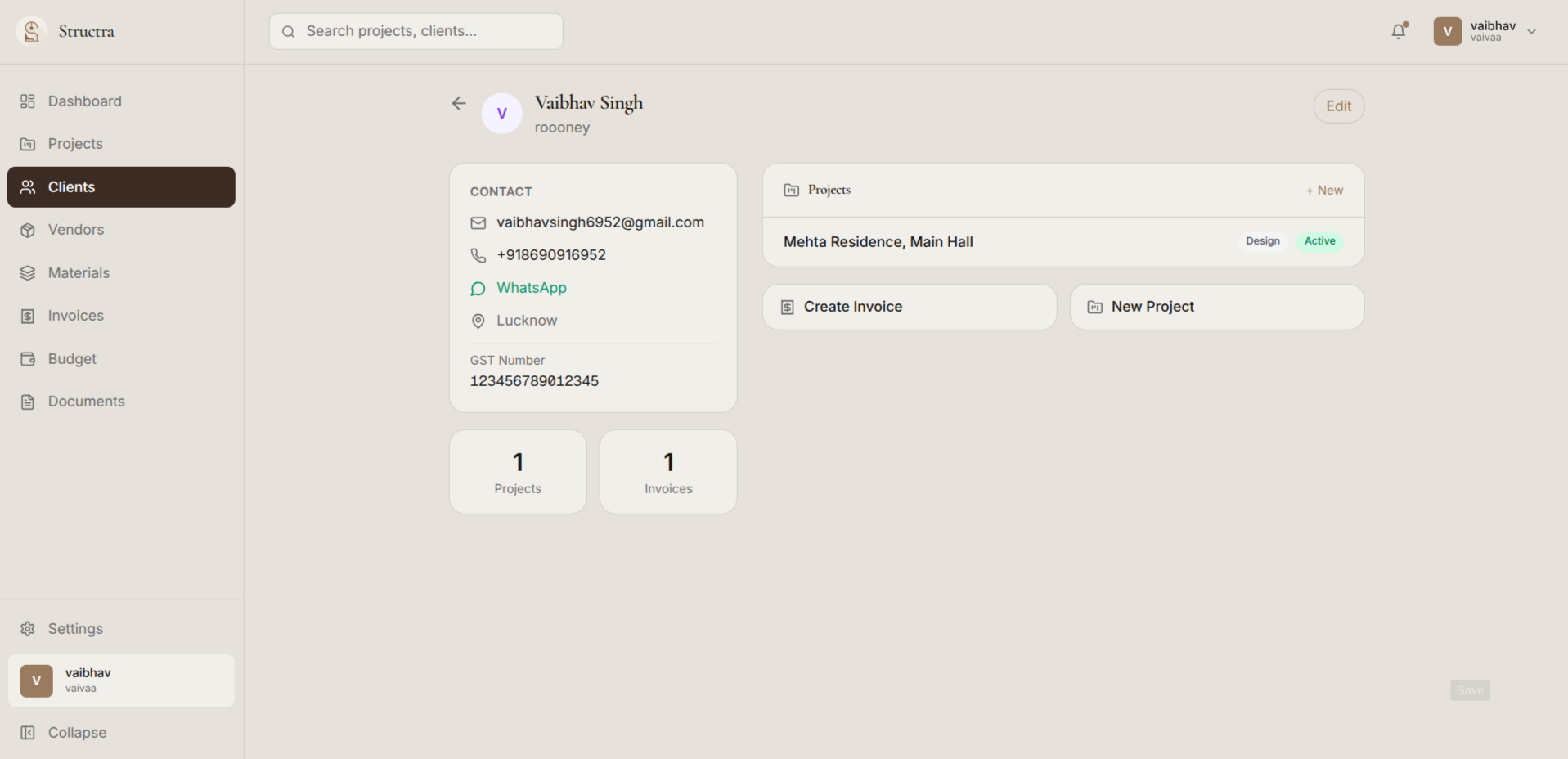Click the Vaibhav Singh client name heading

589,103
